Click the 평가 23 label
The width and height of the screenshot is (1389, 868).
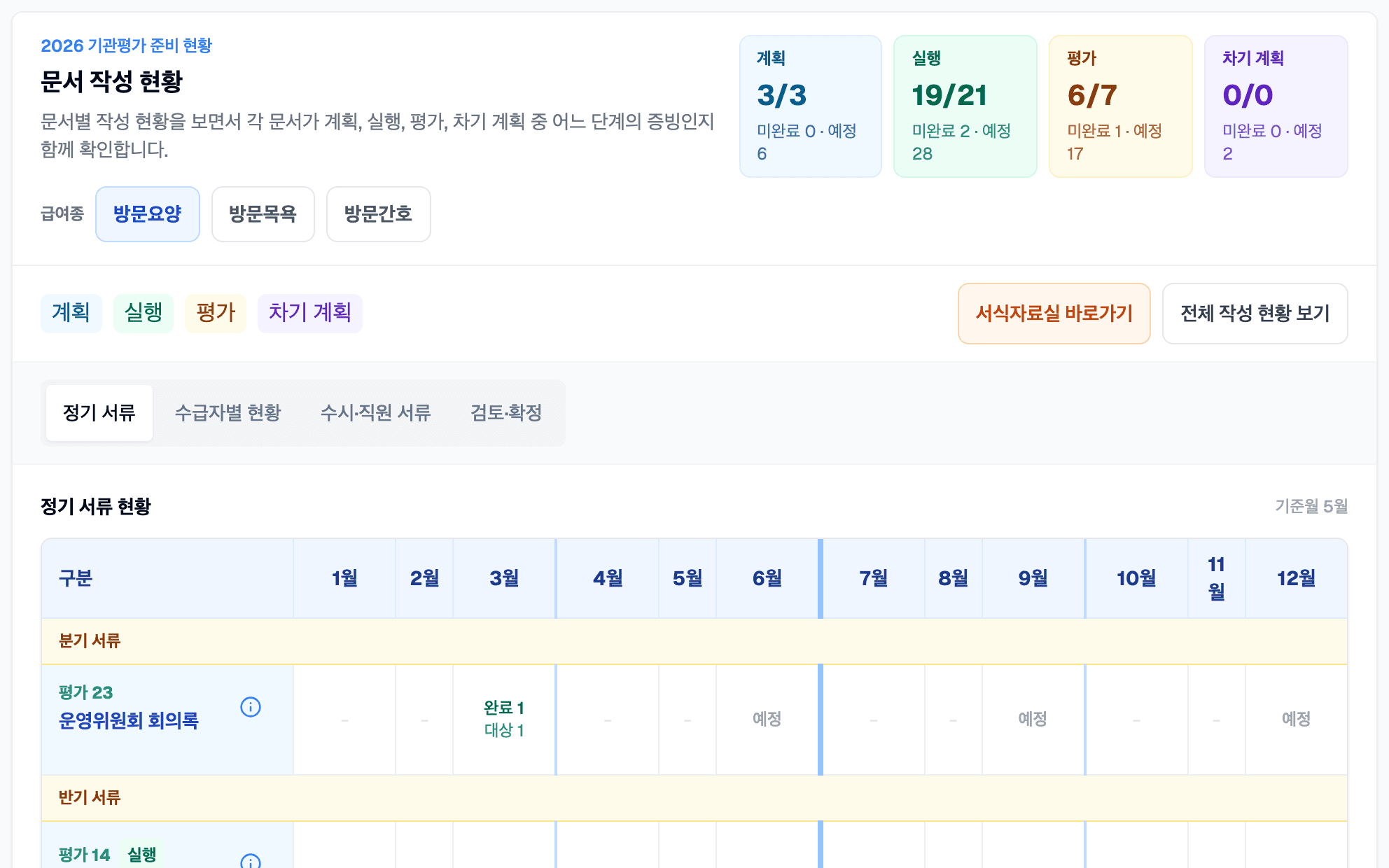(x=86, y=693)
